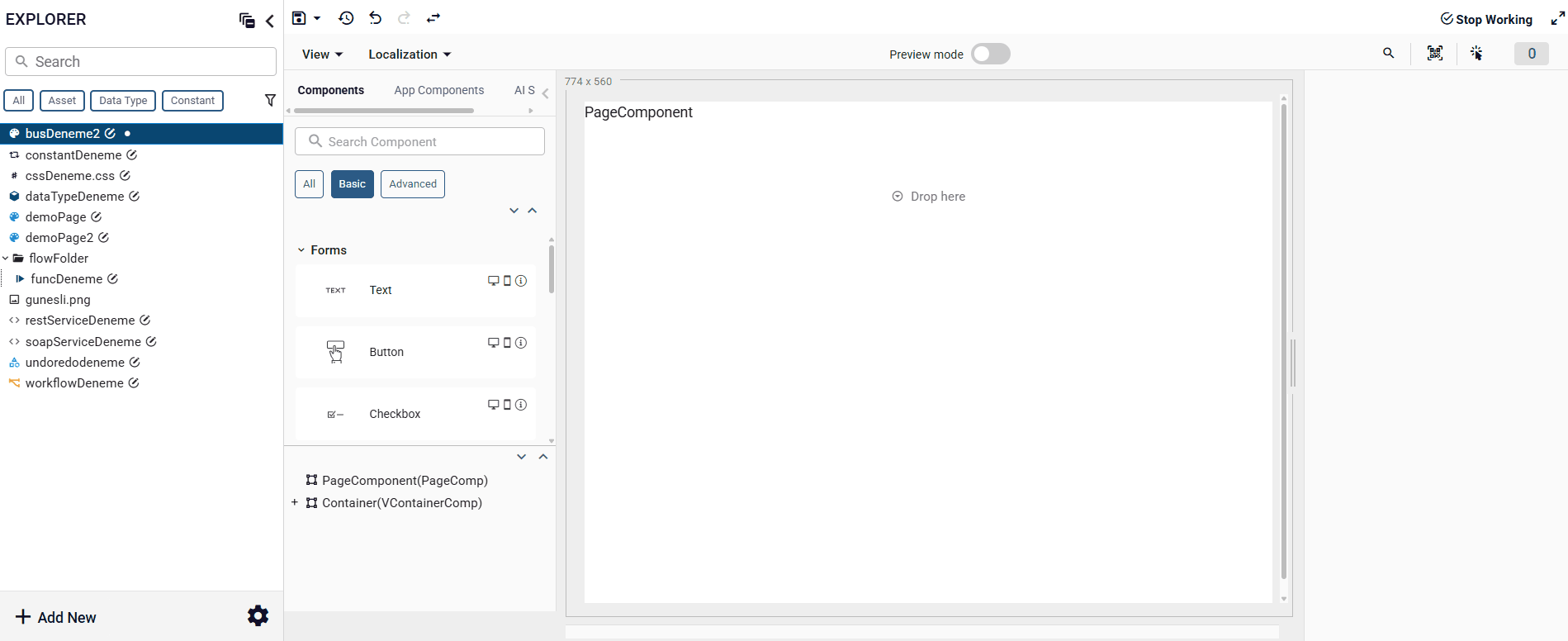Click the Explorer filter funnel icon
1568x641 pixels.
click(270, 100)
